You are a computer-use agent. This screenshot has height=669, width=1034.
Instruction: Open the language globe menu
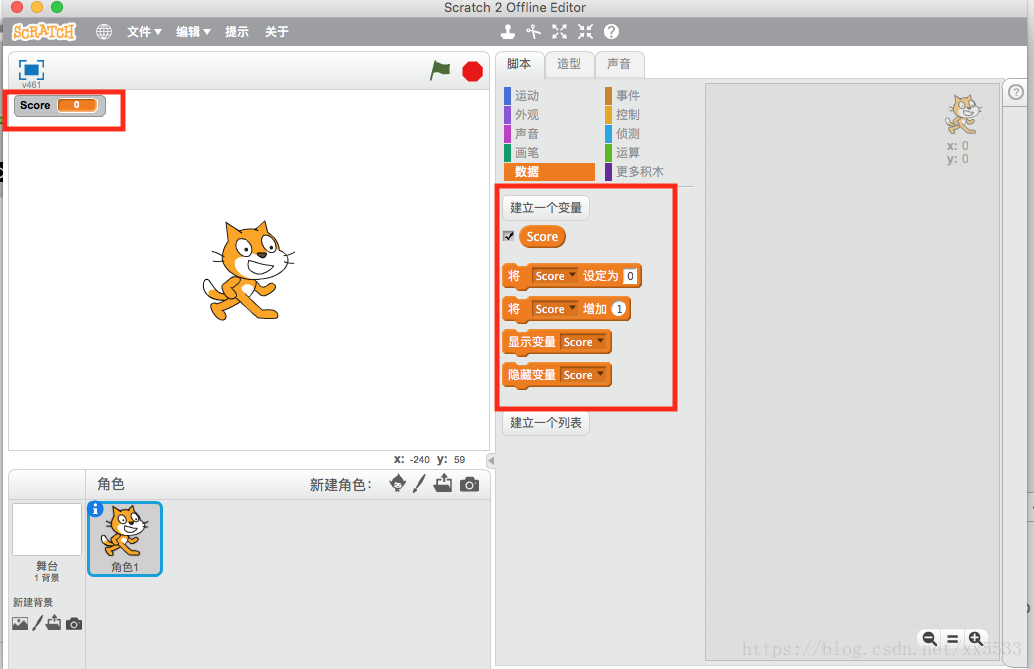coord(104,32)
